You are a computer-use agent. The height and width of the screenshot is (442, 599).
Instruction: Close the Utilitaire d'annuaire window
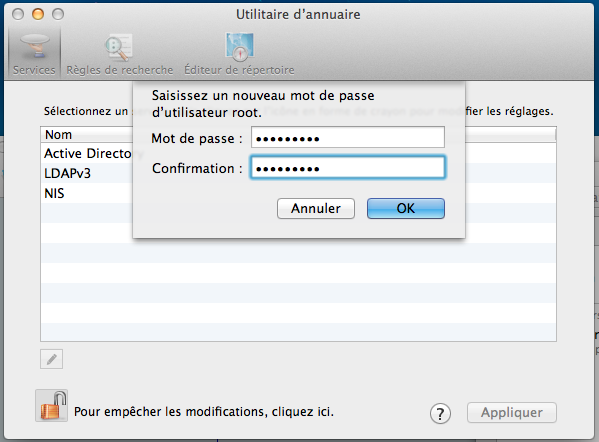[x=18, y=14]
